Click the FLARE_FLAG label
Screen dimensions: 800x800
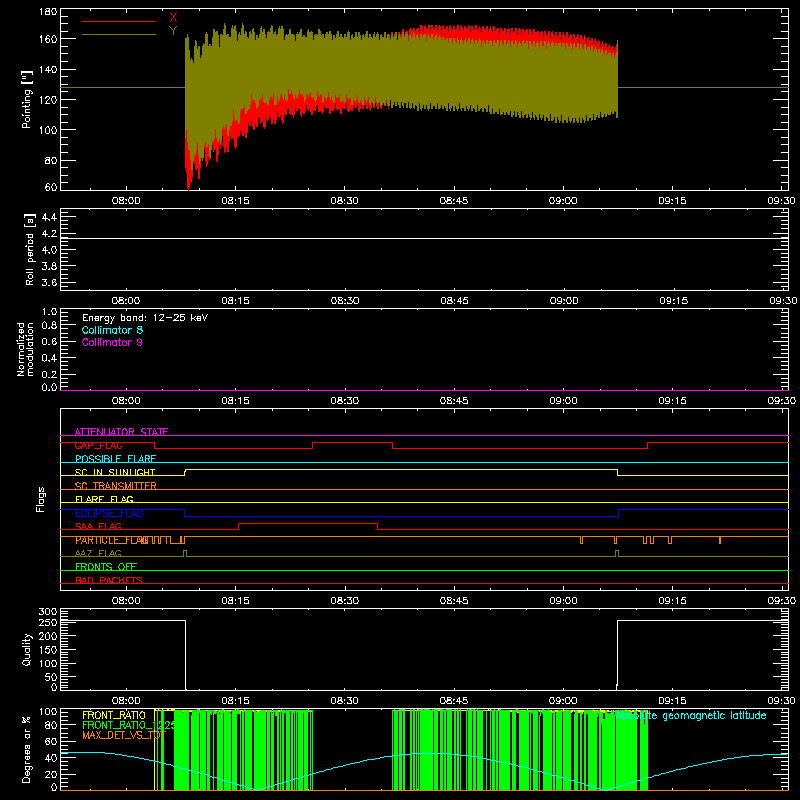pyautogui.click(x=104, y=499)
